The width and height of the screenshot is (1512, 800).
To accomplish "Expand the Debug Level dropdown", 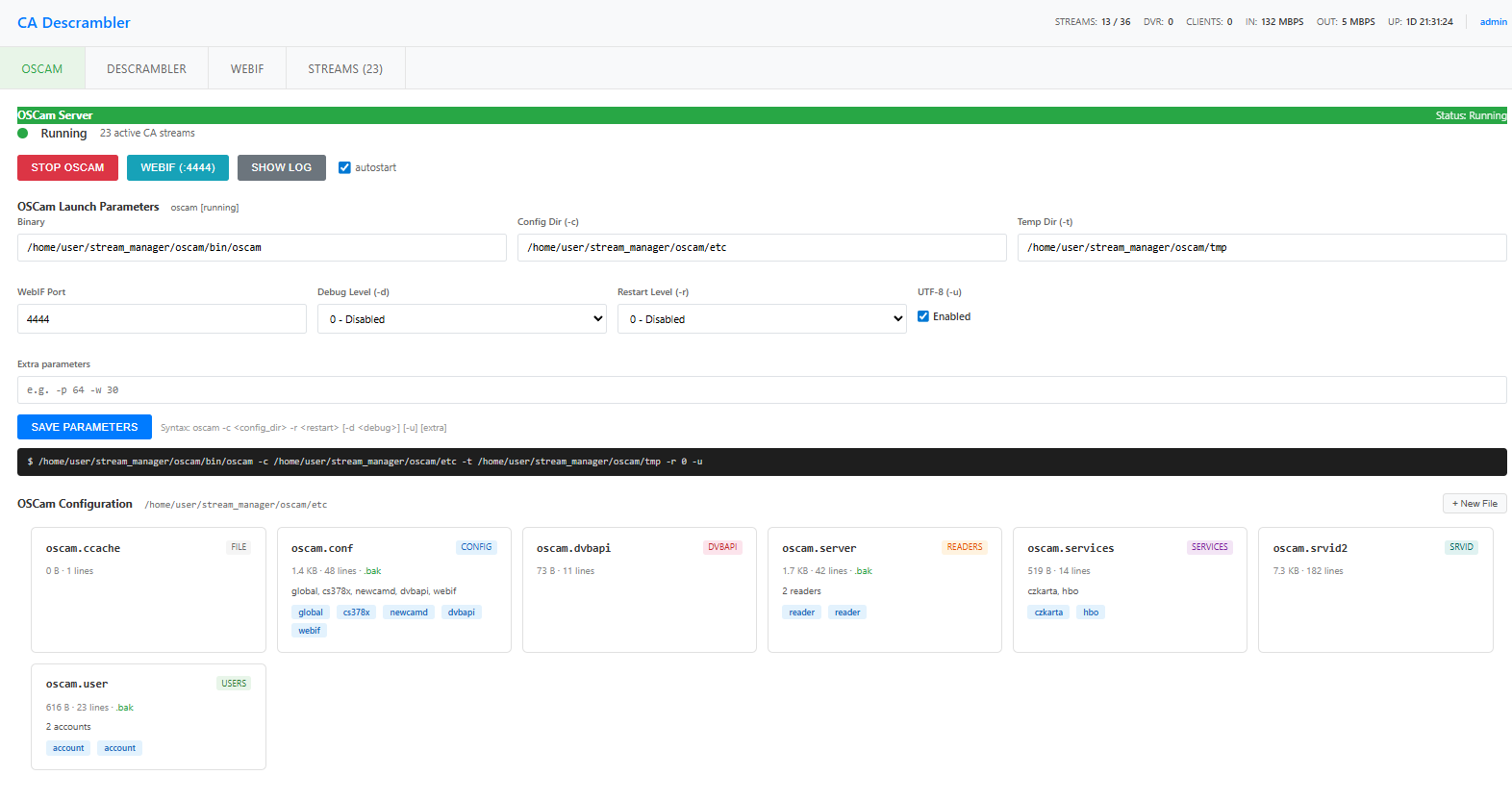I will click(462, 319).
